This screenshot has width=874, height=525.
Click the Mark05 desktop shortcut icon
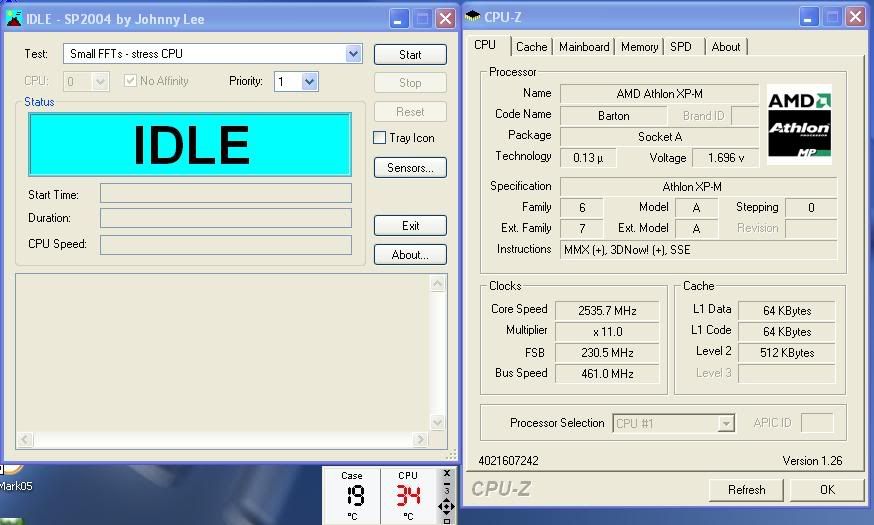pos(12,469)
